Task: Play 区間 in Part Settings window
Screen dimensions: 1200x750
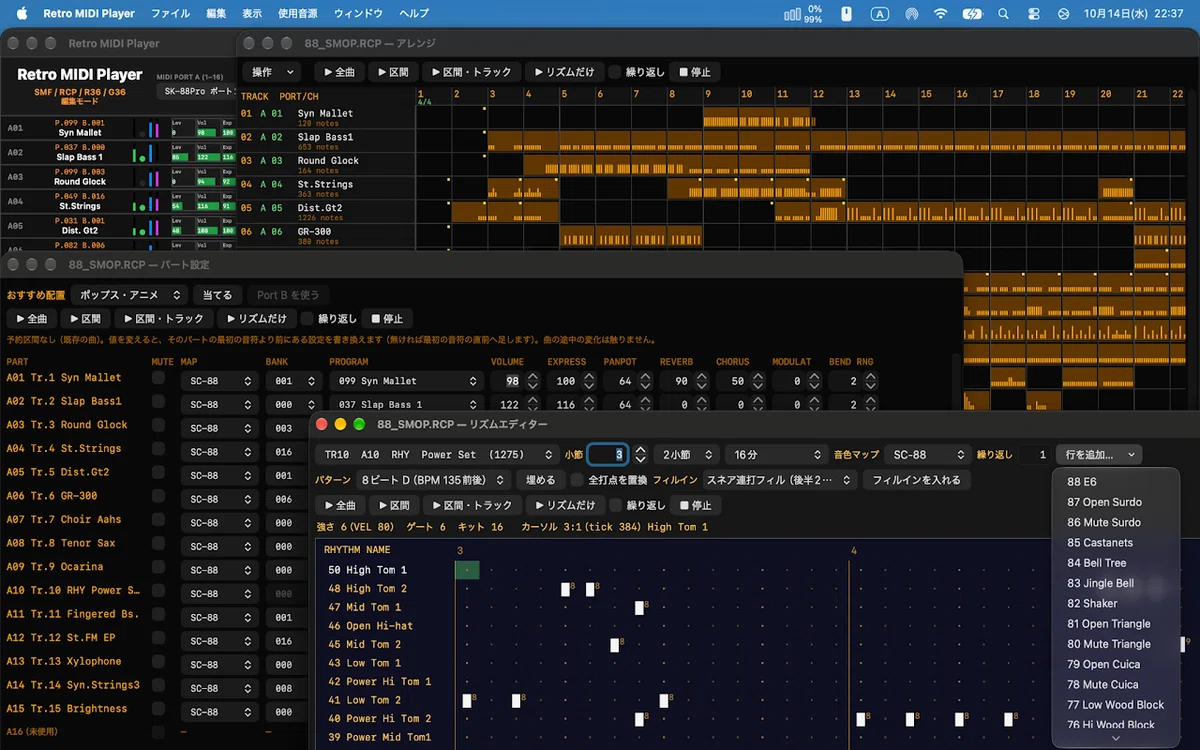Action: click(85, 318)
